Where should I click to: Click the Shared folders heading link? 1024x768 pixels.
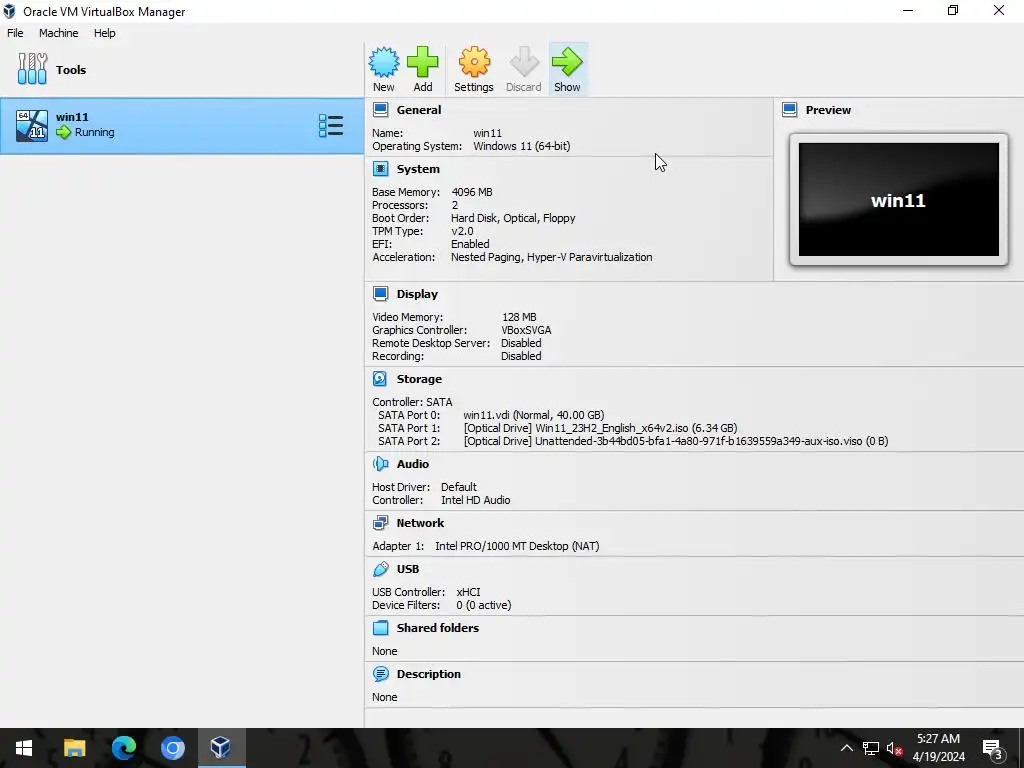(438, 628)
